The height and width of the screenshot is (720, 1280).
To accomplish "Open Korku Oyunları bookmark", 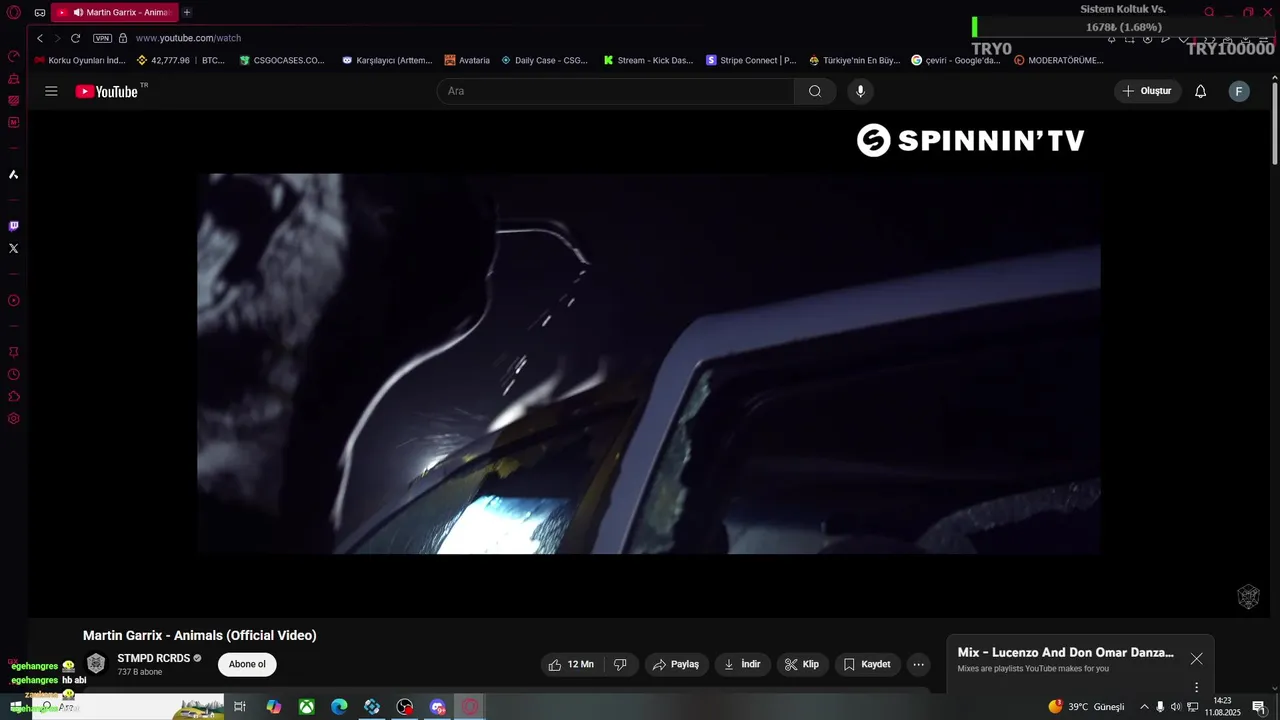I will coord(80,60).
